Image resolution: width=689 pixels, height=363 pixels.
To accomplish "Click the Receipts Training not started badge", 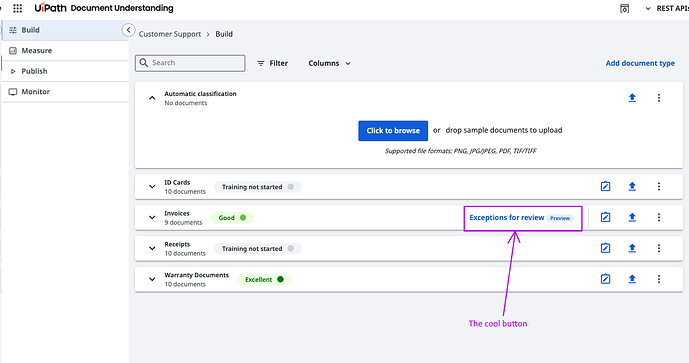I will click(x=257, y=248).
